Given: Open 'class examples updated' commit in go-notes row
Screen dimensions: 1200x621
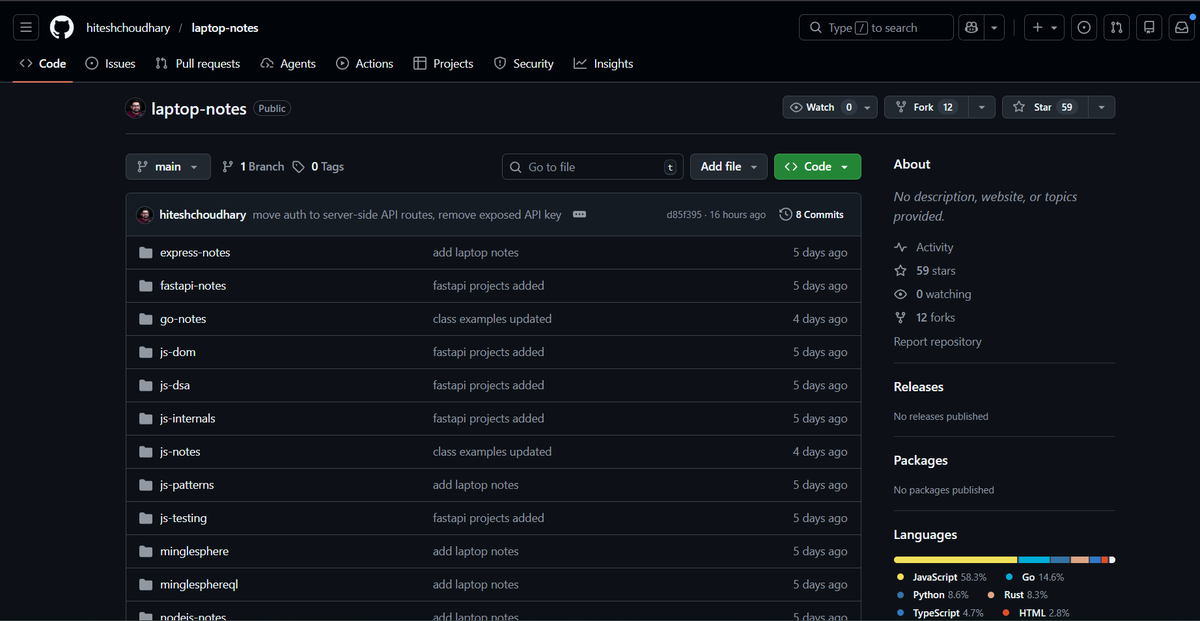Looking at the screenshot, I should pos(492,319).
